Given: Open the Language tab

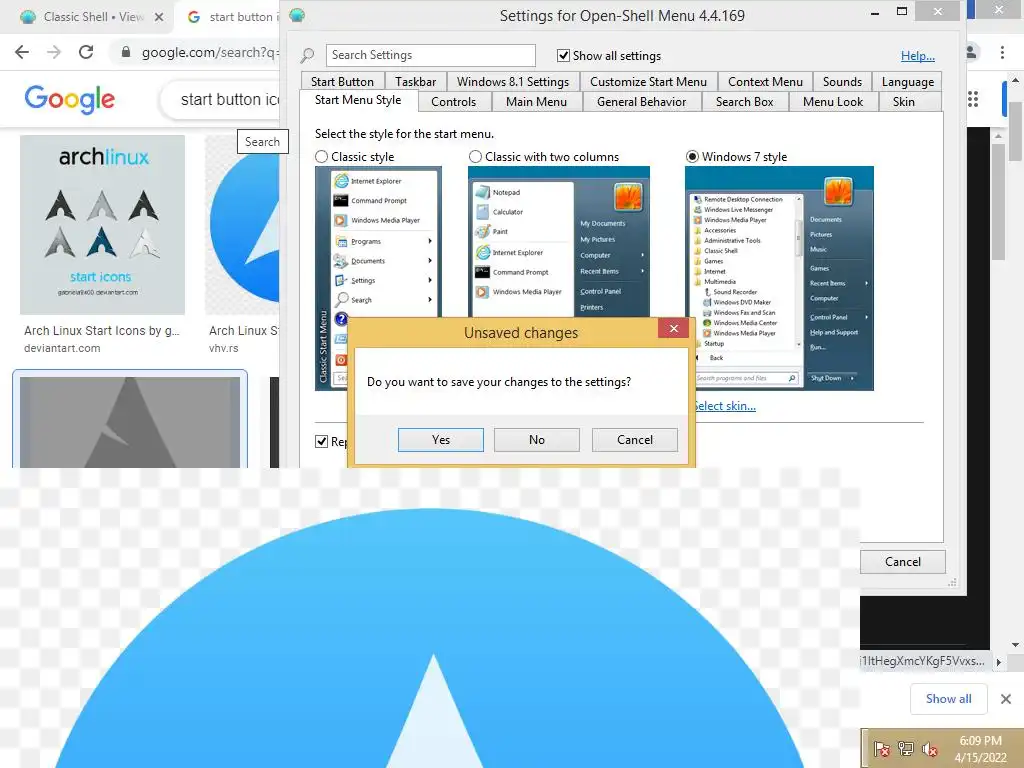Looking at the screenshot, I should (908, 82).
